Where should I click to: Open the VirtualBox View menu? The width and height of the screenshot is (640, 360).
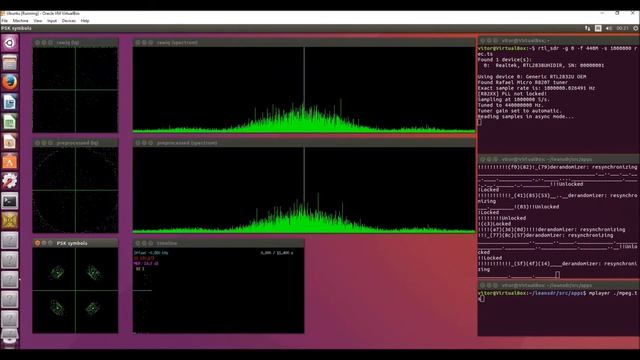[38, 20]
